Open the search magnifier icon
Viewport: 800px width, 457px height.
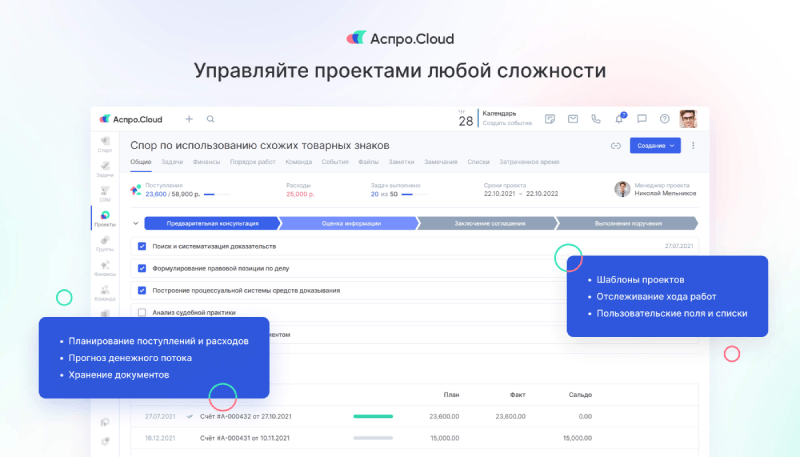click(x=210, y=119)
